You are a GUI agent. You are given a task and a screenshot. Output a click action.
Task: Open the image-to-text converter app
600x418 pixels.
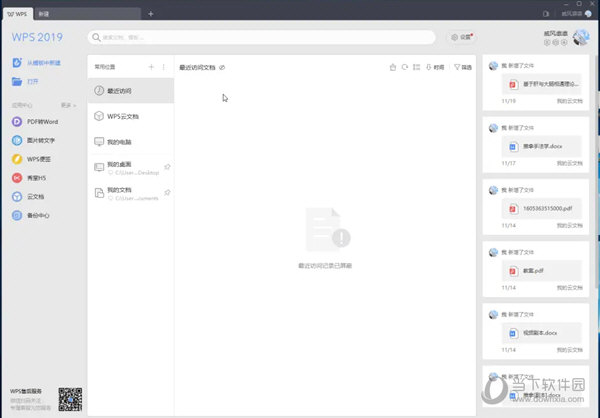pos(33,140)
